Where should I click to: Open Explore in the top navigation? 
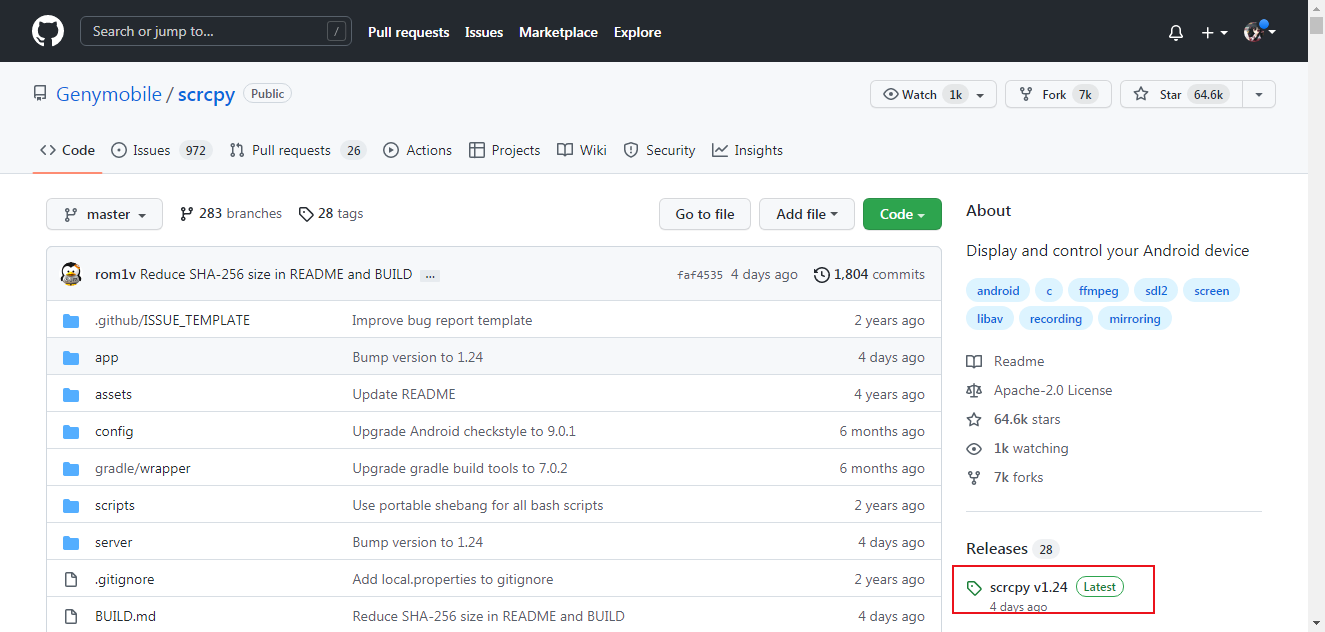point(638,32)
